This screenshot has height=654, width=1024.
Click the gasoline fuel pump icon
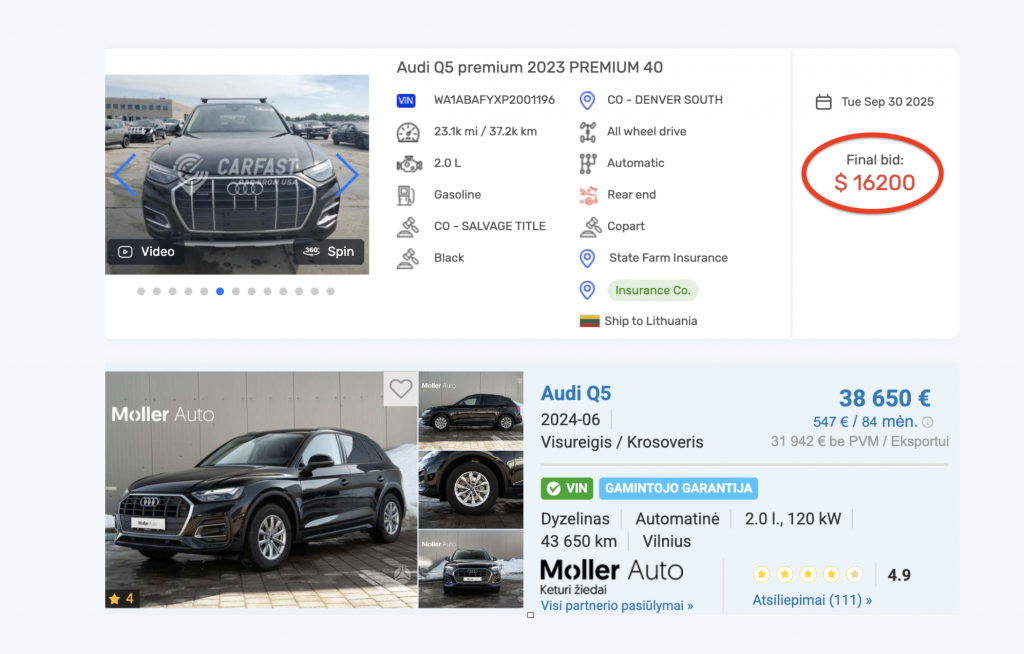pos(407,195)
